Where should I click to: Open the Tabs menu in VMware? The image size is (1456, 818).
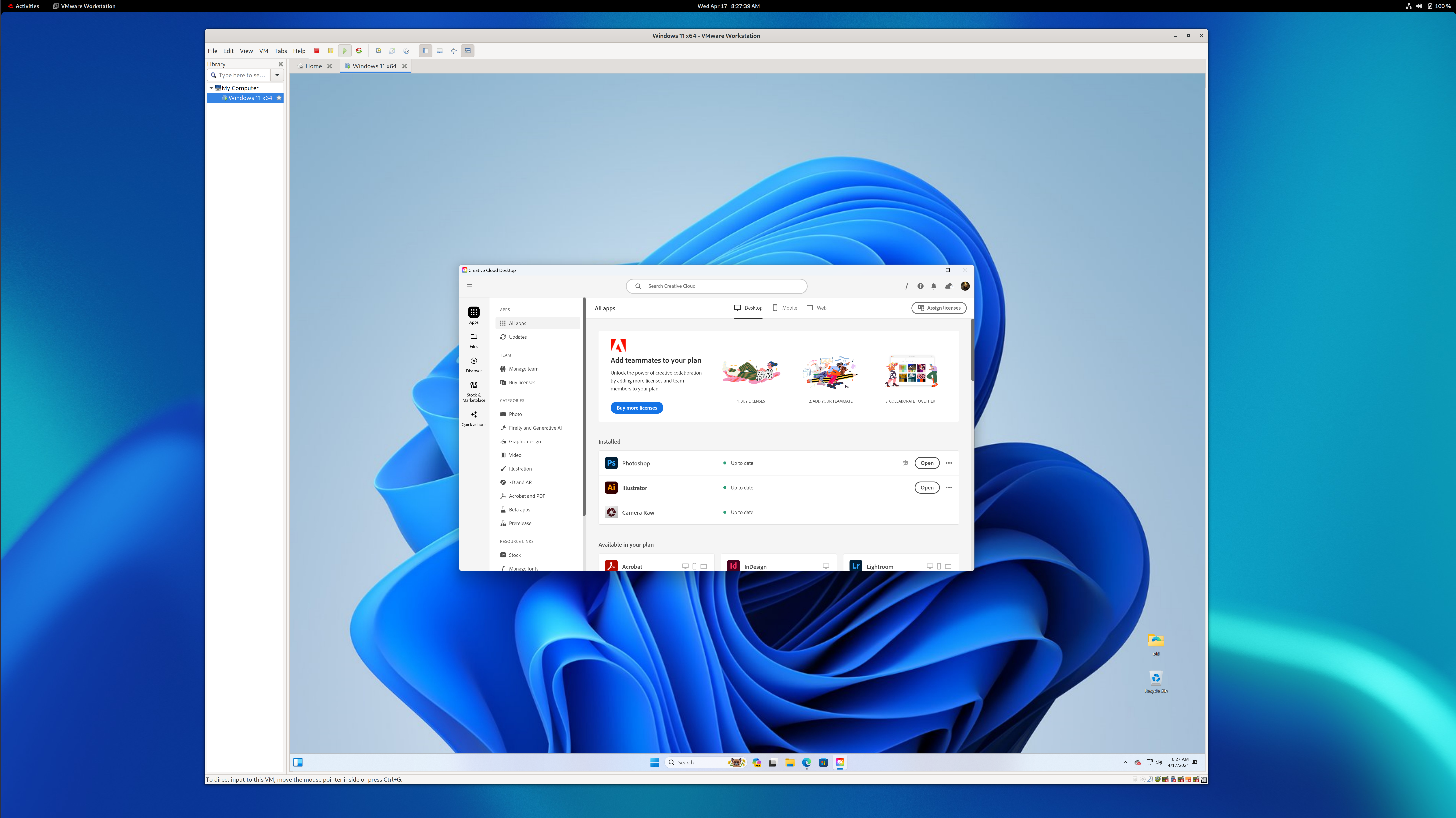point(281,51)
